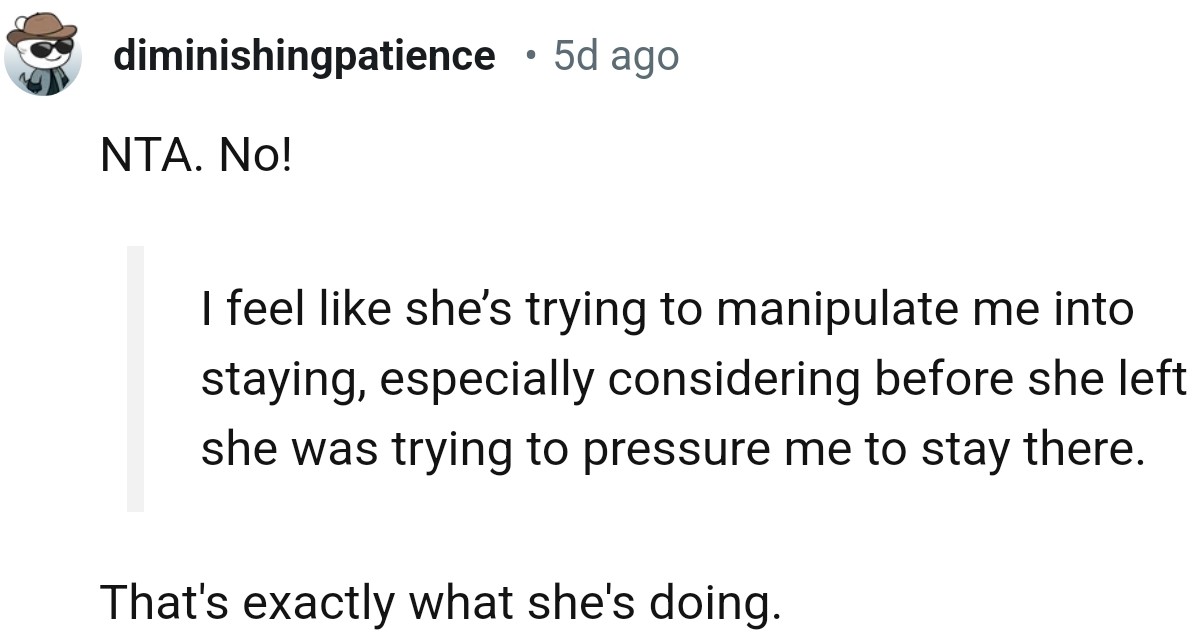Click the "NTA. No!" comment text
The image size is (1204, 643).
click(196, 159)
